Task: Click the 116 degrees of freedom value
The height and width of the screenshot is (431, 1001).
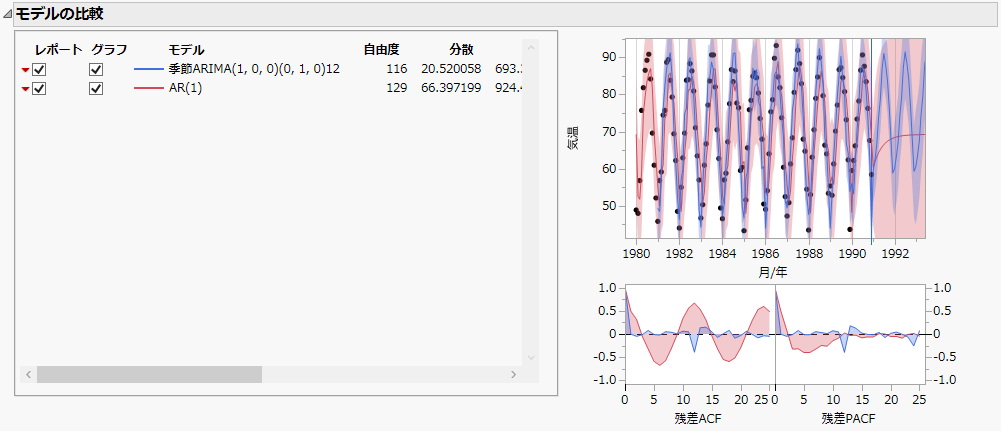Action: click(x=396, y=69)
